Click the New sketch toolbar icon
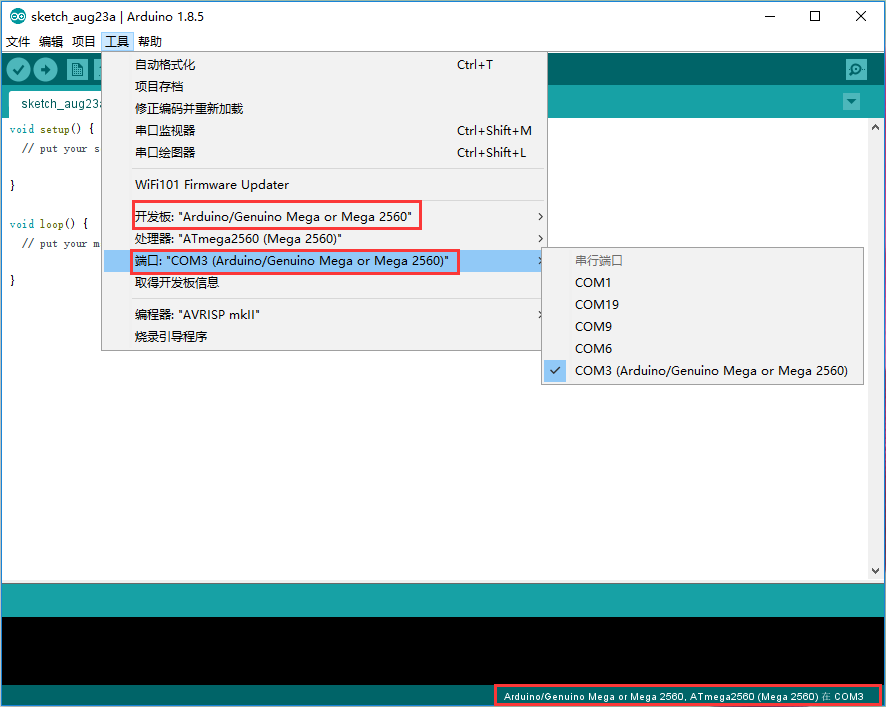886x707 pixels. [x=77, y=70]
